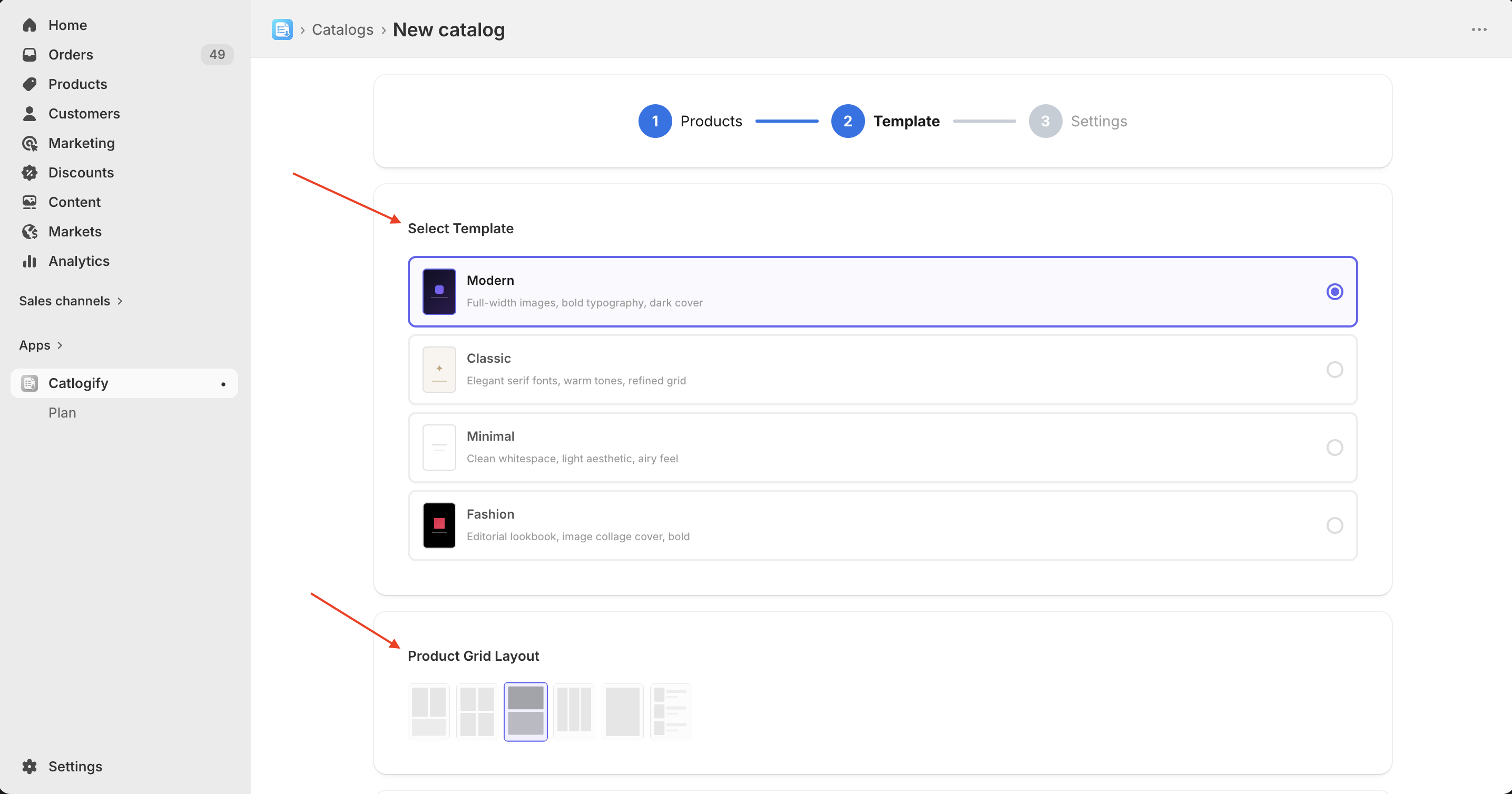Click the Markets sidebar label
Image resolution: width=1512 pixels, height=794 pixels.
click(x=75, y=232)
